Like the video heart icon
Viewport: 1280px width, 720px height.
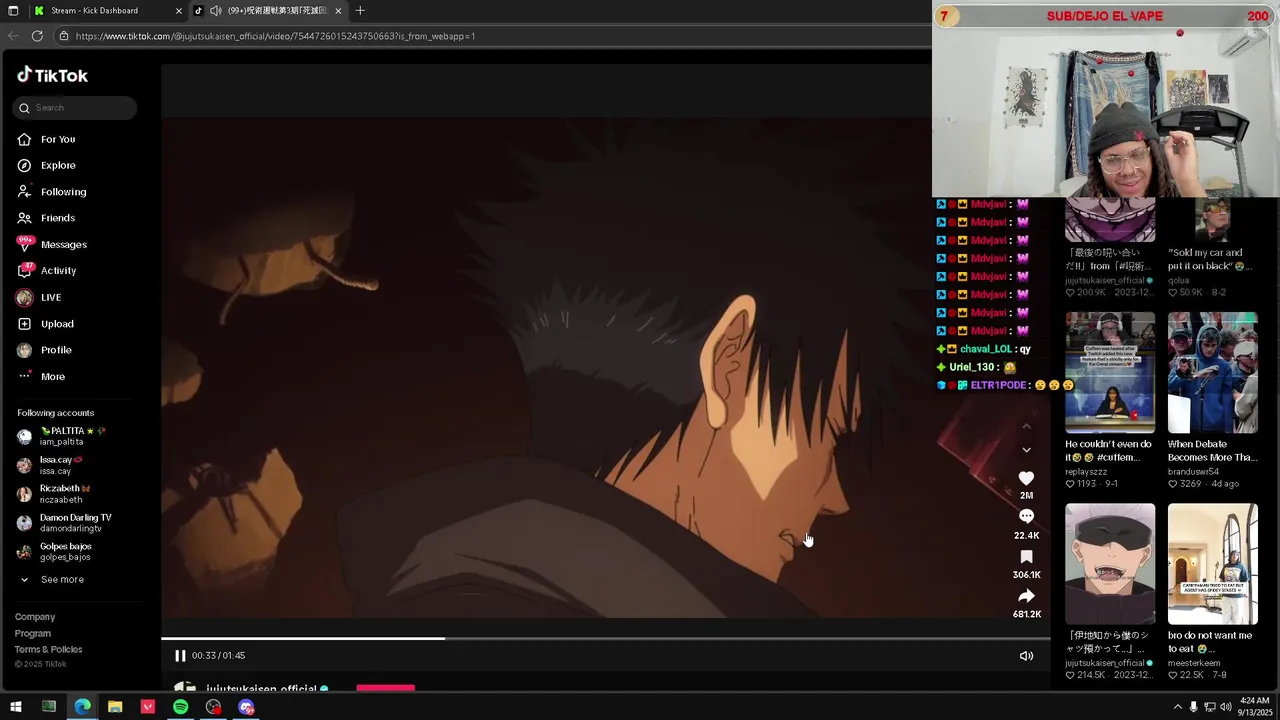coord(1026,478)
